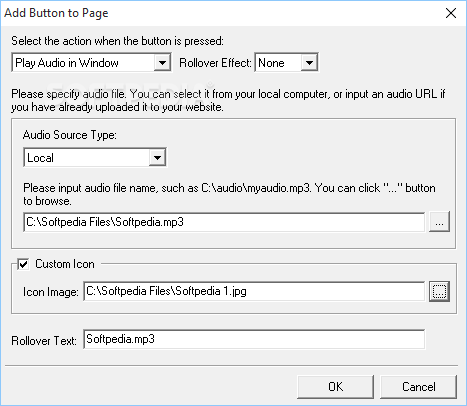Open the Audio Source Type "Local" dropdown
Screen dimensions: 467x406
(x=95, y=157)
